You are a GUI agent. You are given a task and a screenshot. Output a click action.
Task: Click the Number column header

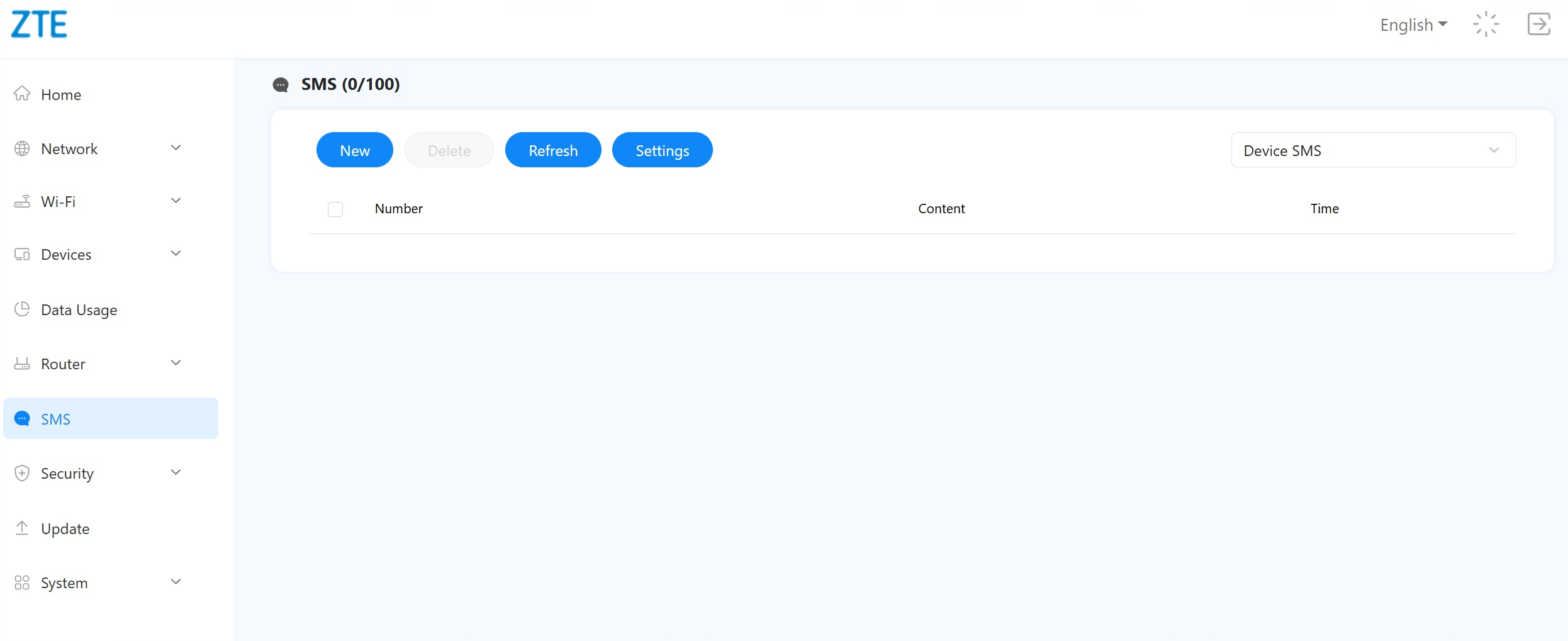coord(398,209)
